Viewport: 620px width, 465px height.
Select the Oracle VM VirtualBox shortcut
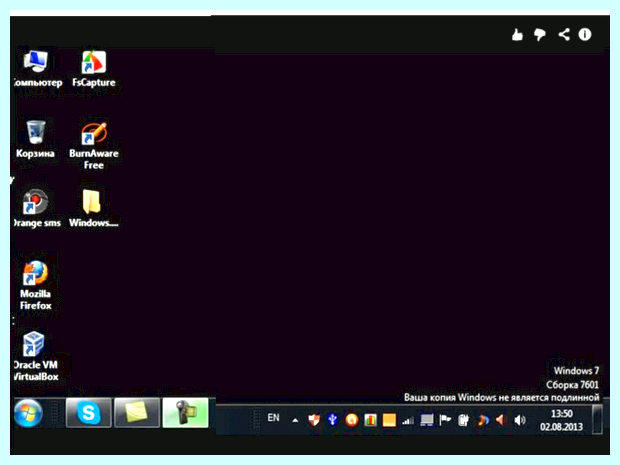click(35, 356)
